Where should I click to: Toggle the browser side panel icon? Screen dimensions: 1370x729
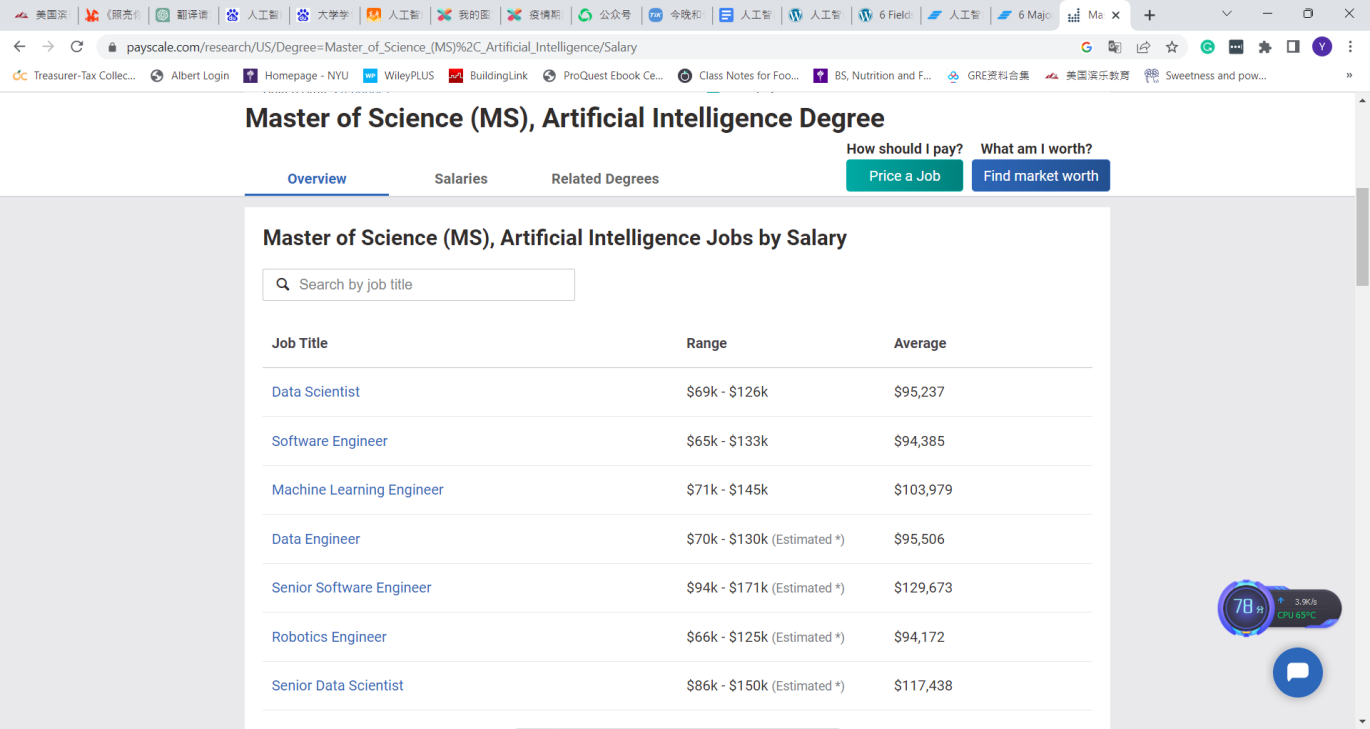point(1293,47)
